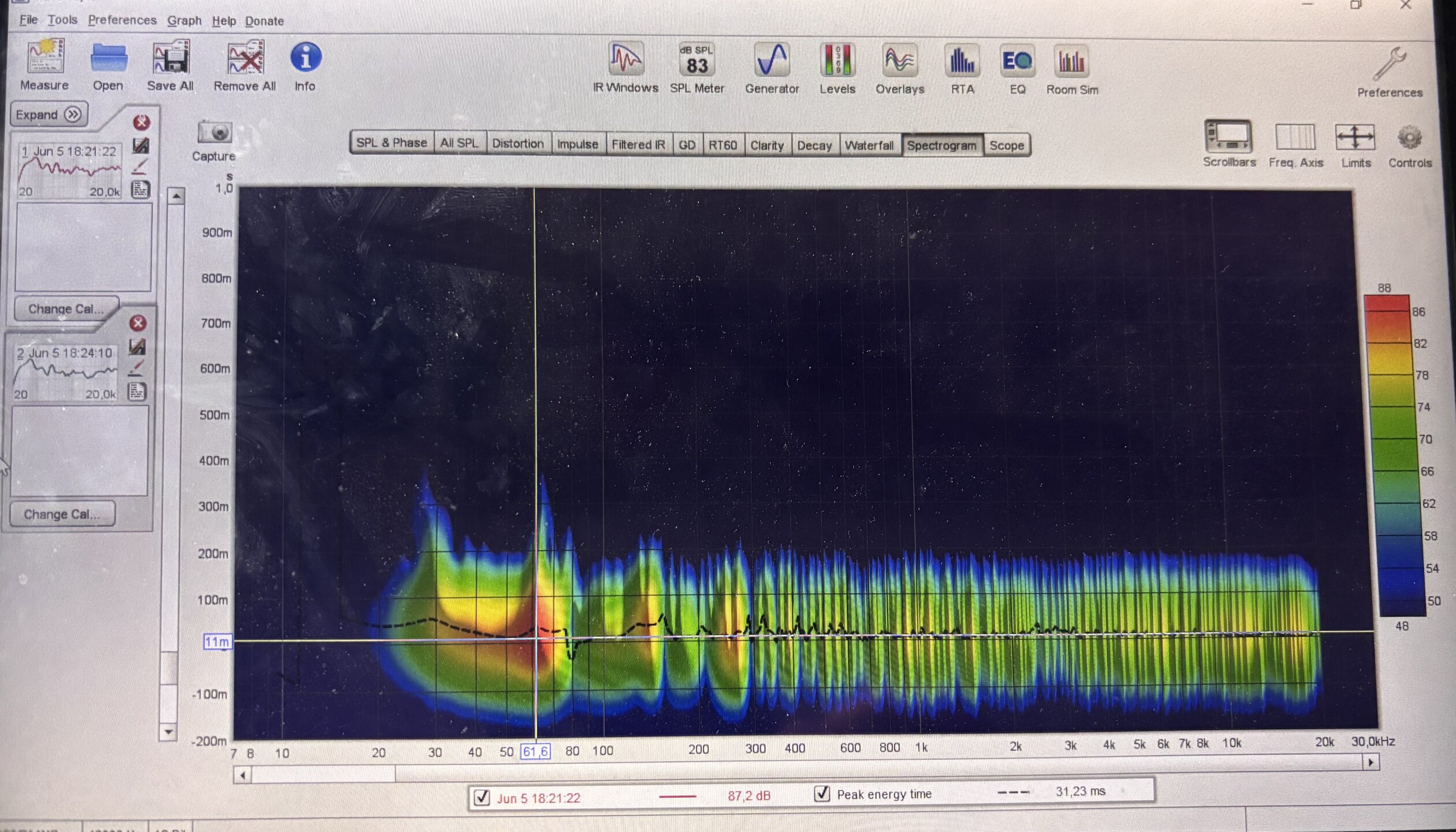1456x832 pixels.
Task: Click the Measure toolbar icon
Action: (x=45, y=57)
